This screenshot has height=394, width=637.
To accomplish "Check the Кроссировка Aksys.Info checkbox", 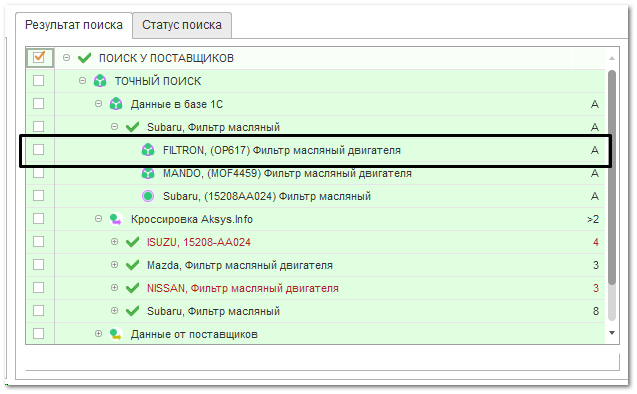I will pyautogui.click(x=39, y=219).
